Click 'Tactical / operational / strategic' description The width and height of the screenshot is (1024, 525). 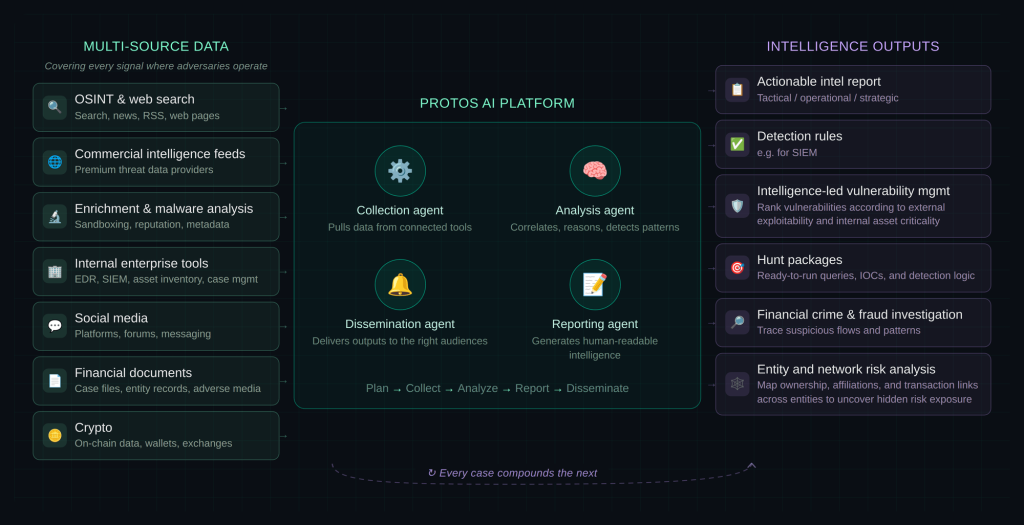coord(827,98)
